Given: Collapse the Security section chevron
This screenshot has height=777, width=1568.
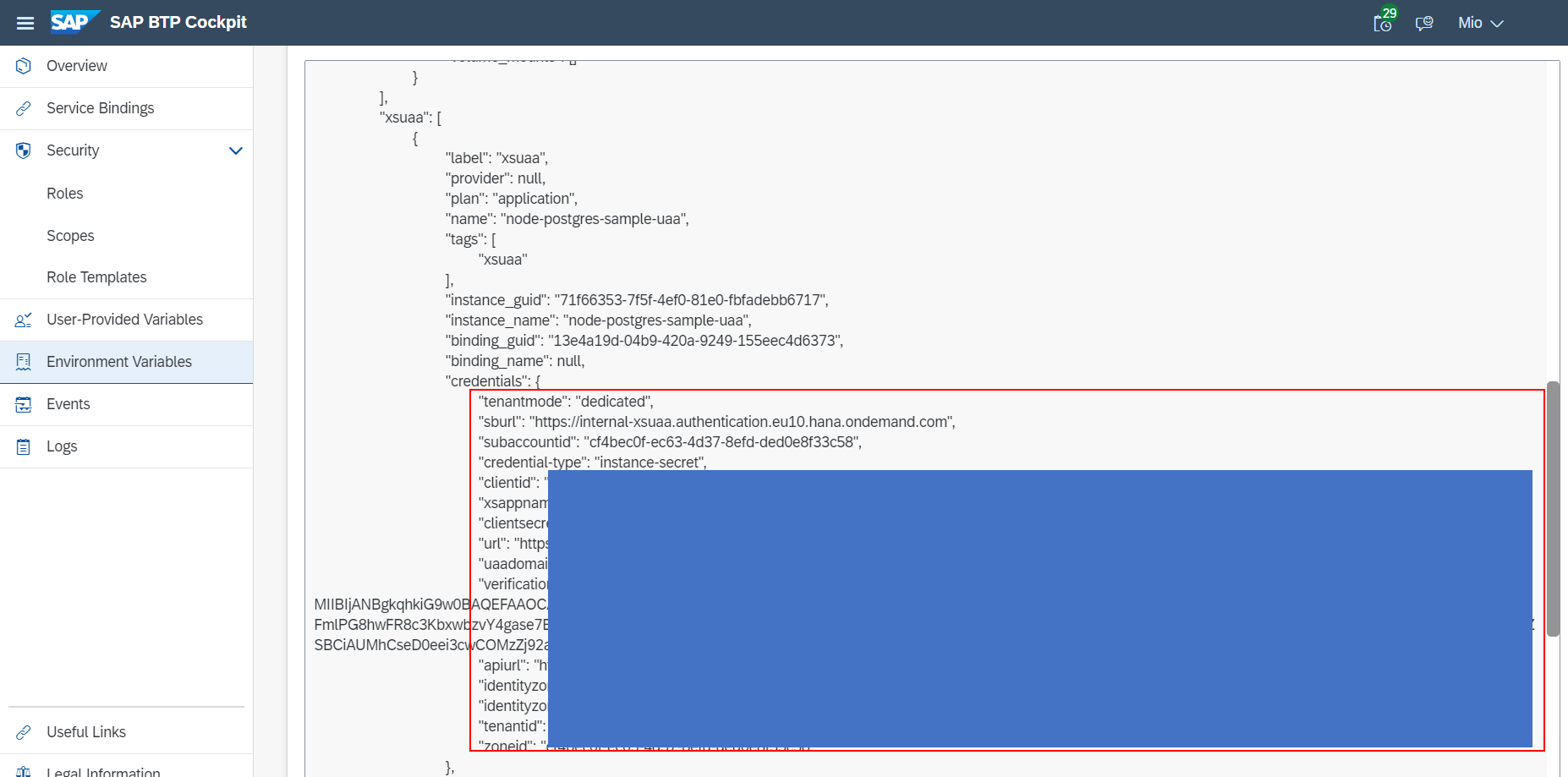Looking at the screenshot, I should [236, 150].
